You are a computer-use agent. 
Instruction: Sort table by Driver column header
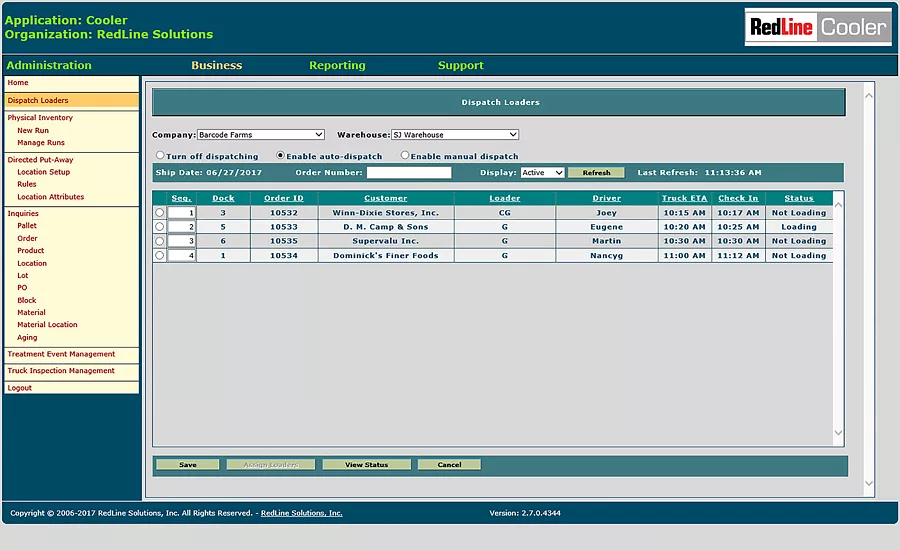pyautogui.click(x=607, y=198)
